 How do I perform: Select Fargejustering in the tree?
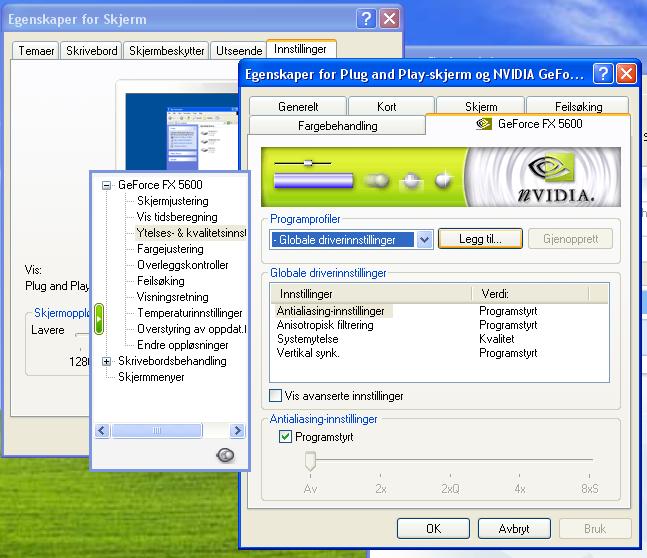(x=170, y=249)
